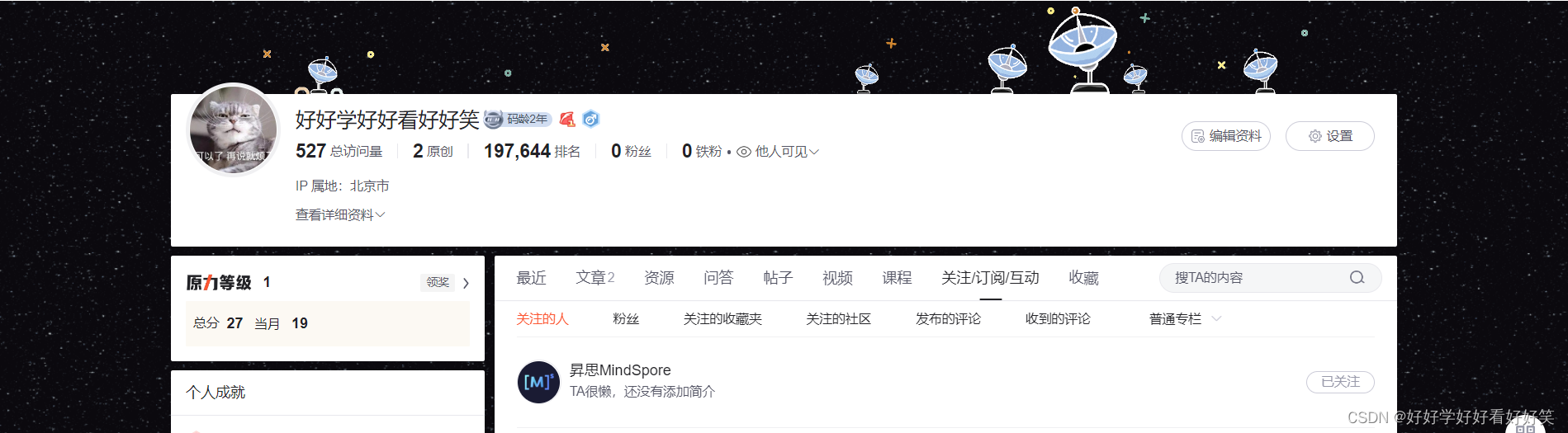Expand 查看详细资料 details
The height and width of the screenshot is (433, 1568).
pos(340,215)
